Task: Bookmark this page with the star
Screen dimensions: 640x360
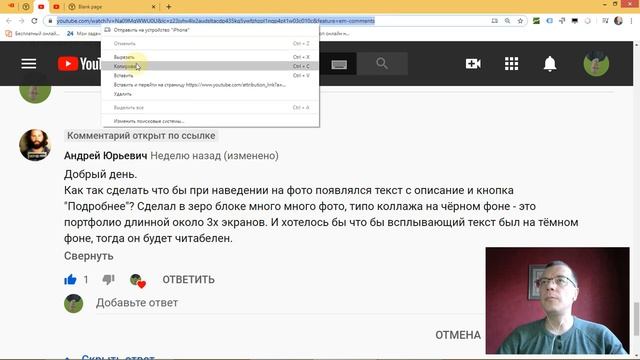Action: tap(520, 21)
